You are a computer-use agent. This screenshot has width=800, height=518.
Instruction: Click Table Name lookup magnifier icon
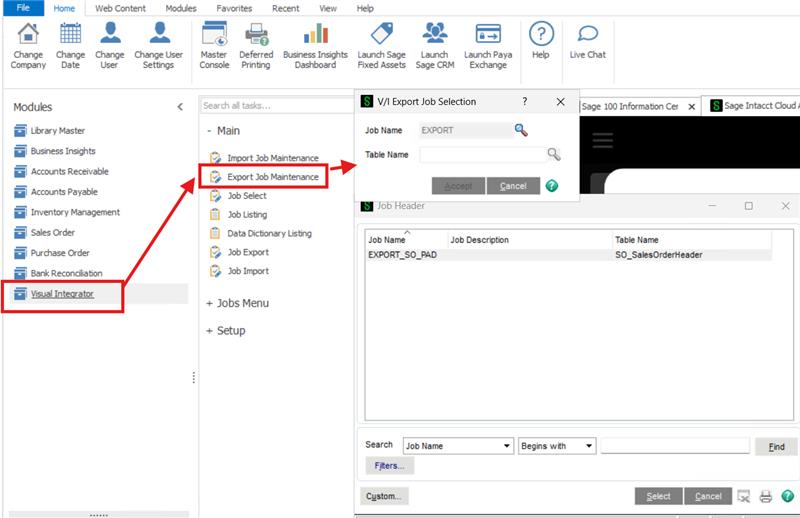(x=554, y=154)
